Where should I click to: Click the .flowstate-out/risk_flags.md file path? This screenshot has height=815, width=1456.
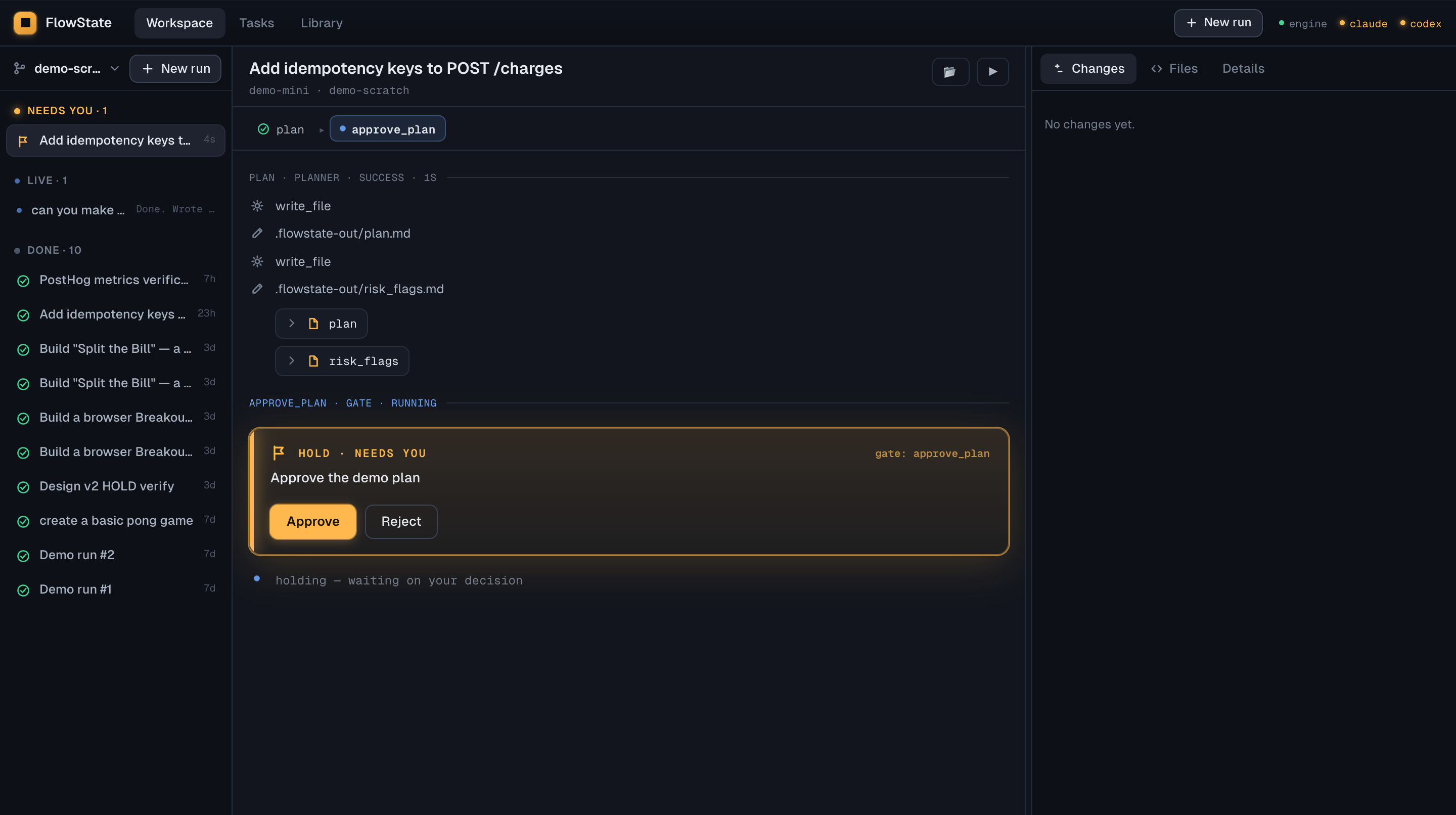tap(359, 288)
